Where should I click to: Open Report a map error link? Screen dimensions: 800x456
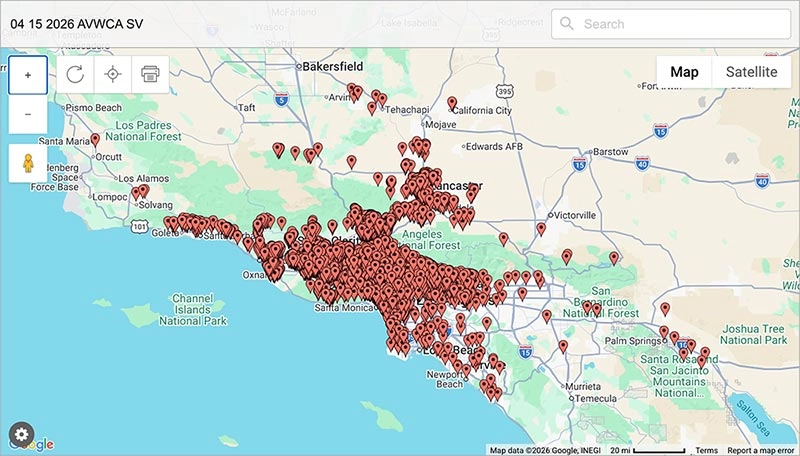coord(760,450)
